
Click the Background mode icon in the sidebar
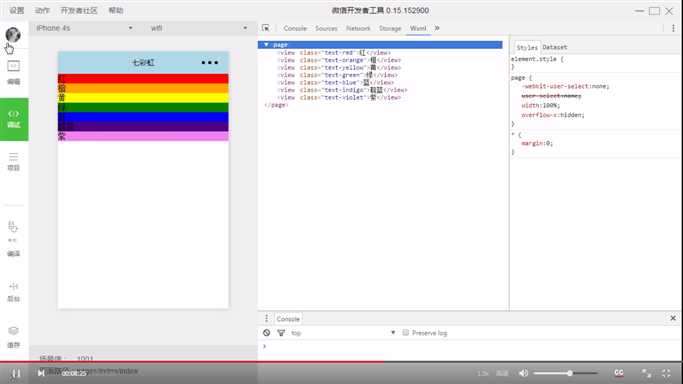click(14, 286)
